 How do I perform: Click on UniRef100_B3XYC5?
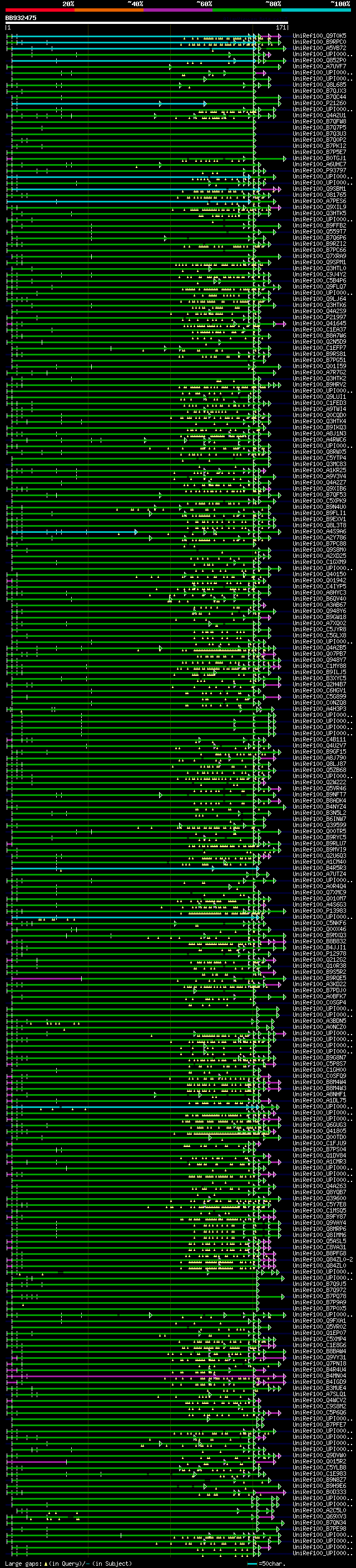pyautogui.click(x=319, y=678)
